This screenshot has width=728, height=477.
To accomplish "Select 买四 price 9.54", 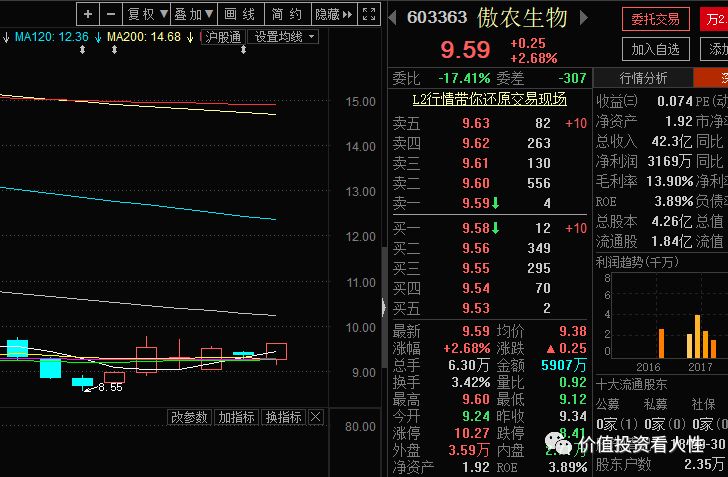I will click(x=475, y=288).
